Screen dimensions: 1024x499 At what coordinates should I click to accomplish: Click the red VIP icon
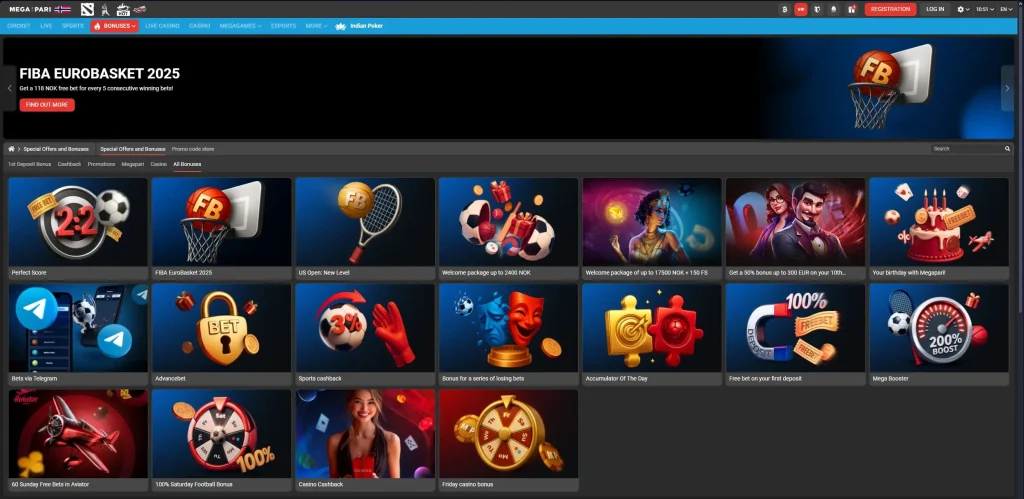(801, 9)
